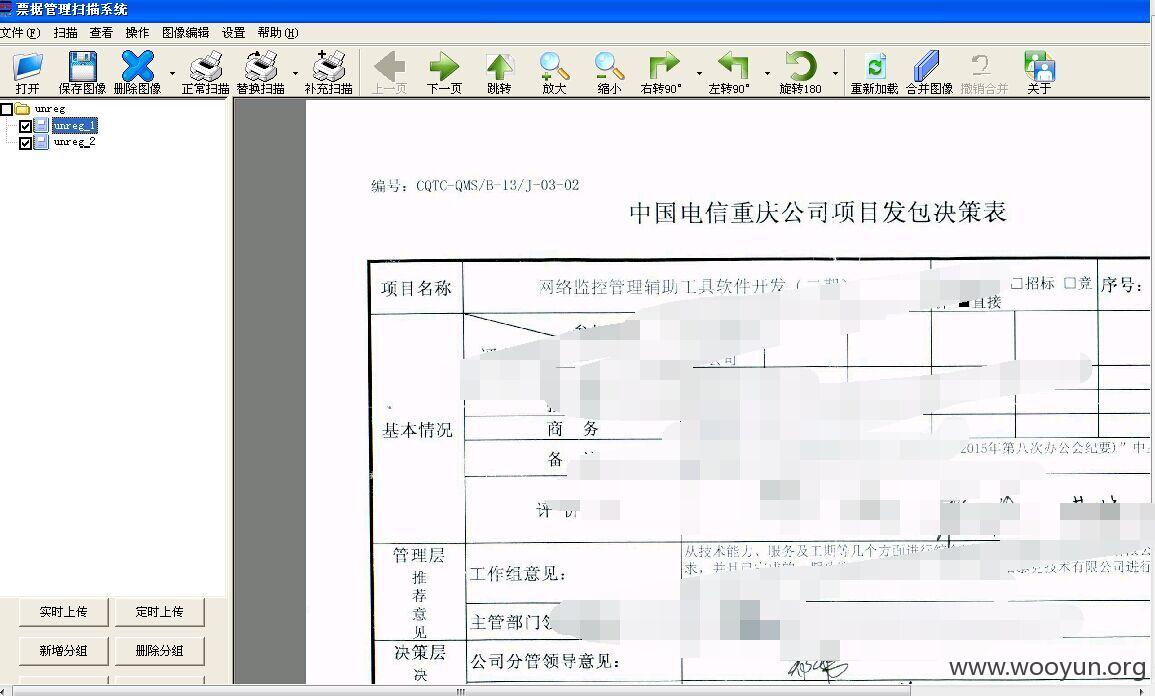Viewport: 1155px width, 696px height.
Task: Rotate image right with 右转90°
Action: (x=662, y=72)
